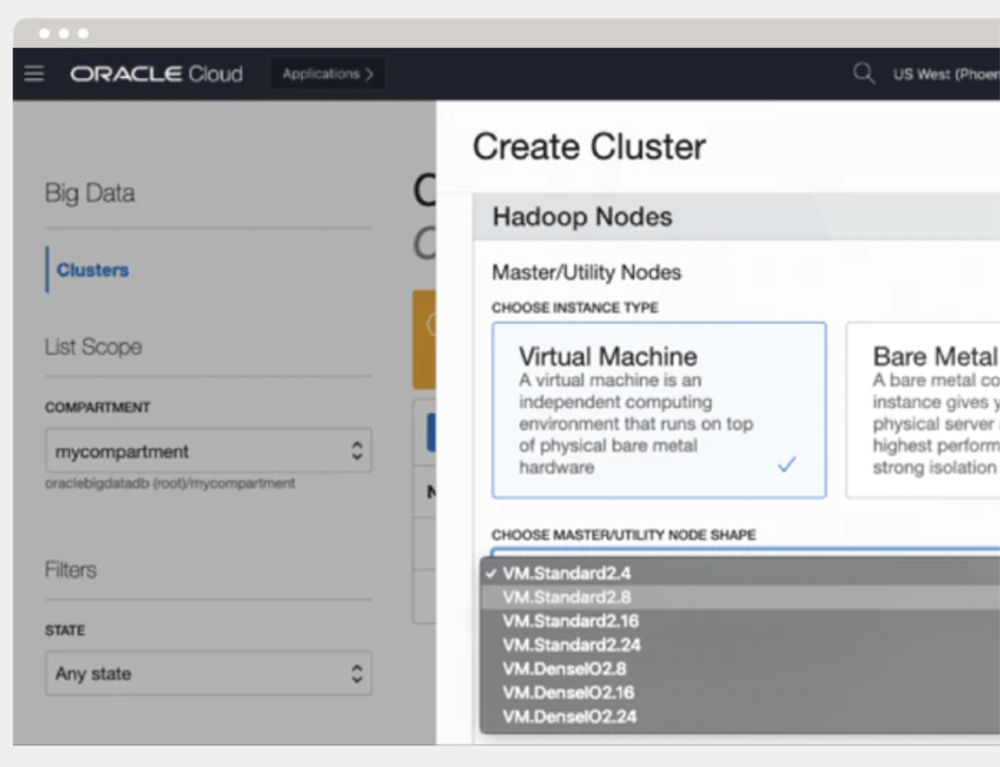Screen dimensions: 1000x767
Task: Open the hamburger navigation menu
Action: pyautogui.click(x=34, y=74)
